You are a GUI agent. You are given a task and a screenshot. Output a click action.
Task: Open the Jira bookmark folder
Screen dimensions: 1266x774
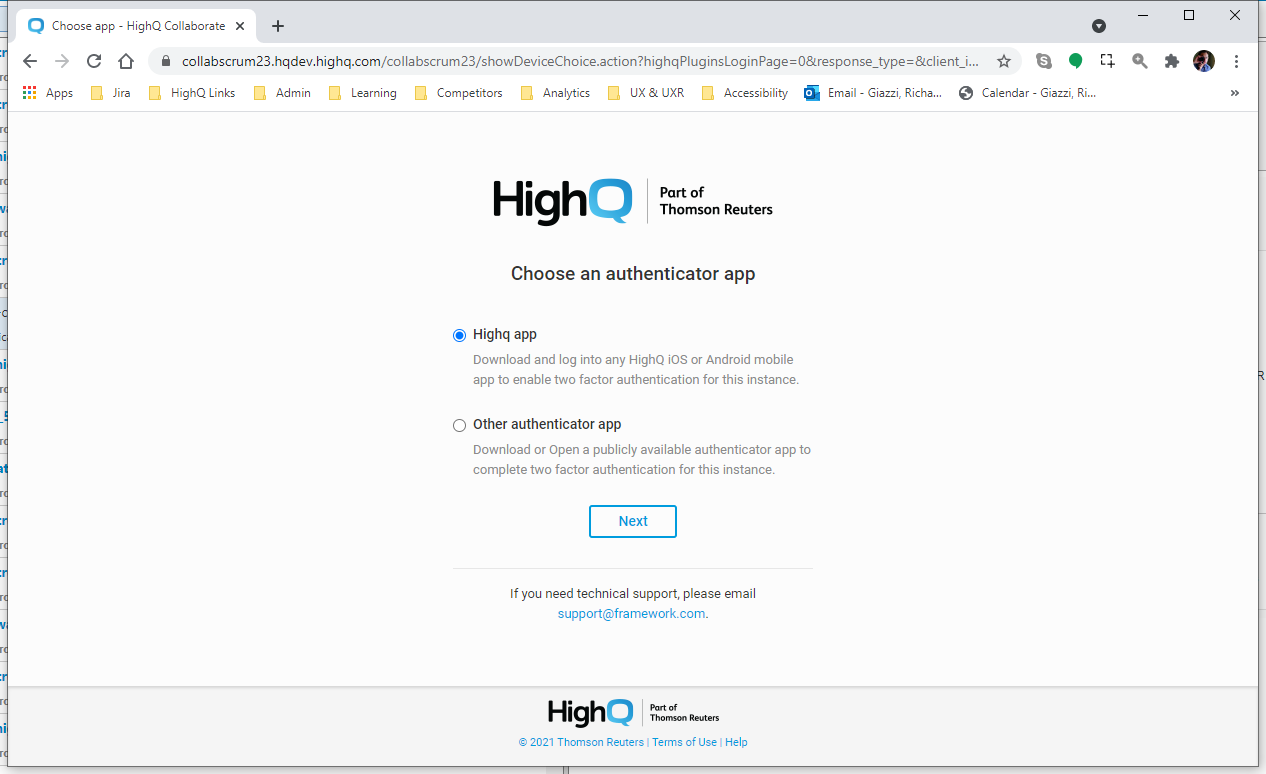click(111, 93)
